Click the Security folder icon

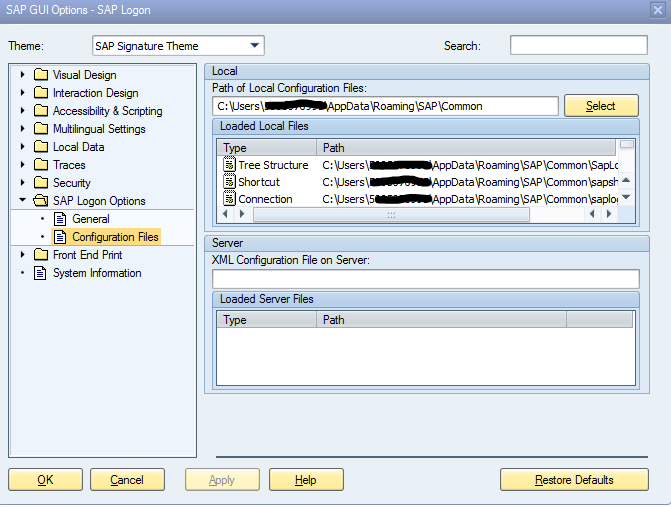pos(41,182)
